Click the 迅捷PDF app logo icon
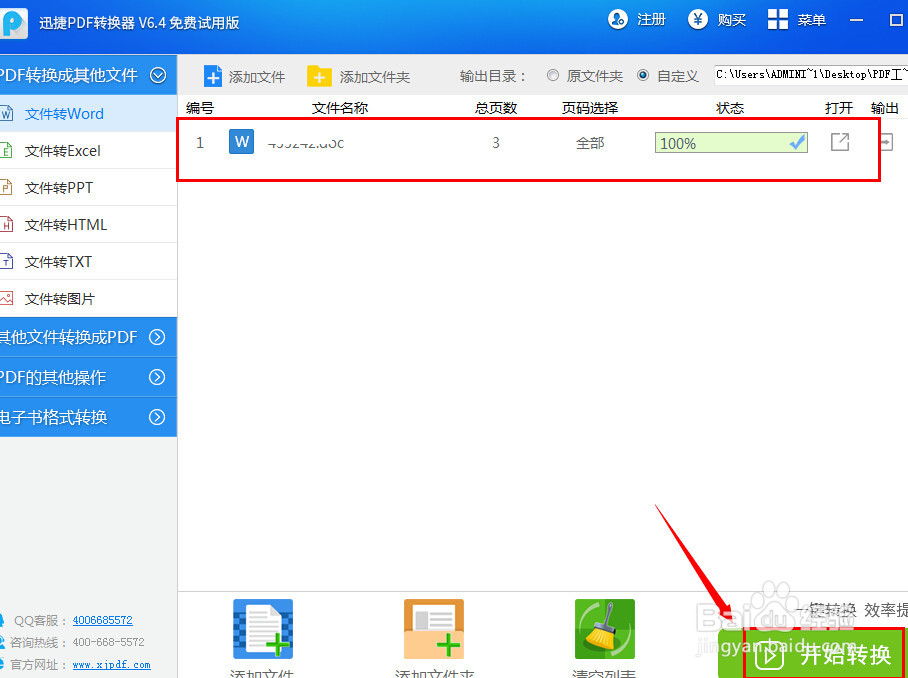Screen dimensions: 908x678 (13, 23)
